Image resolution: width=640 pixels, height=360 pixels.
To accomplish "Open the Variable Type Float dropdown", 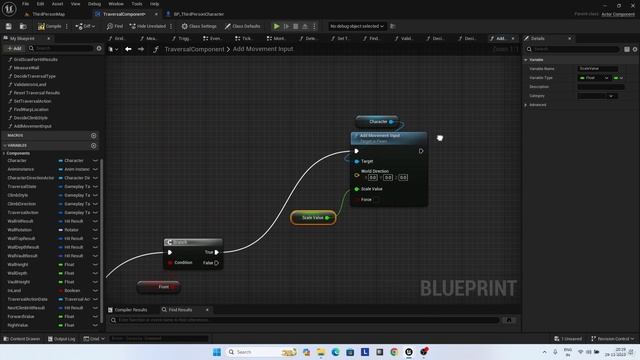I will click(594, 78).
